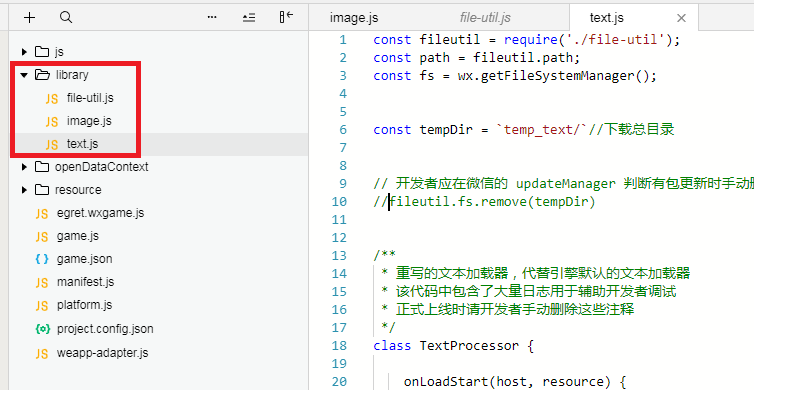Click open-folder icon of library

[x=43, y=75]
